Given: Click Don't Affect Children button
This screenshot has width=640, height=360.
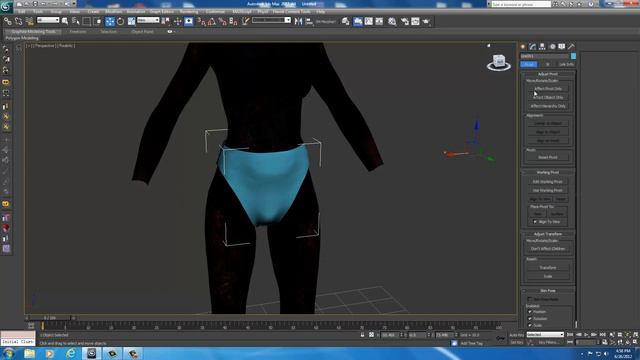Looking at the screenshot, I should tap(548, 249).
